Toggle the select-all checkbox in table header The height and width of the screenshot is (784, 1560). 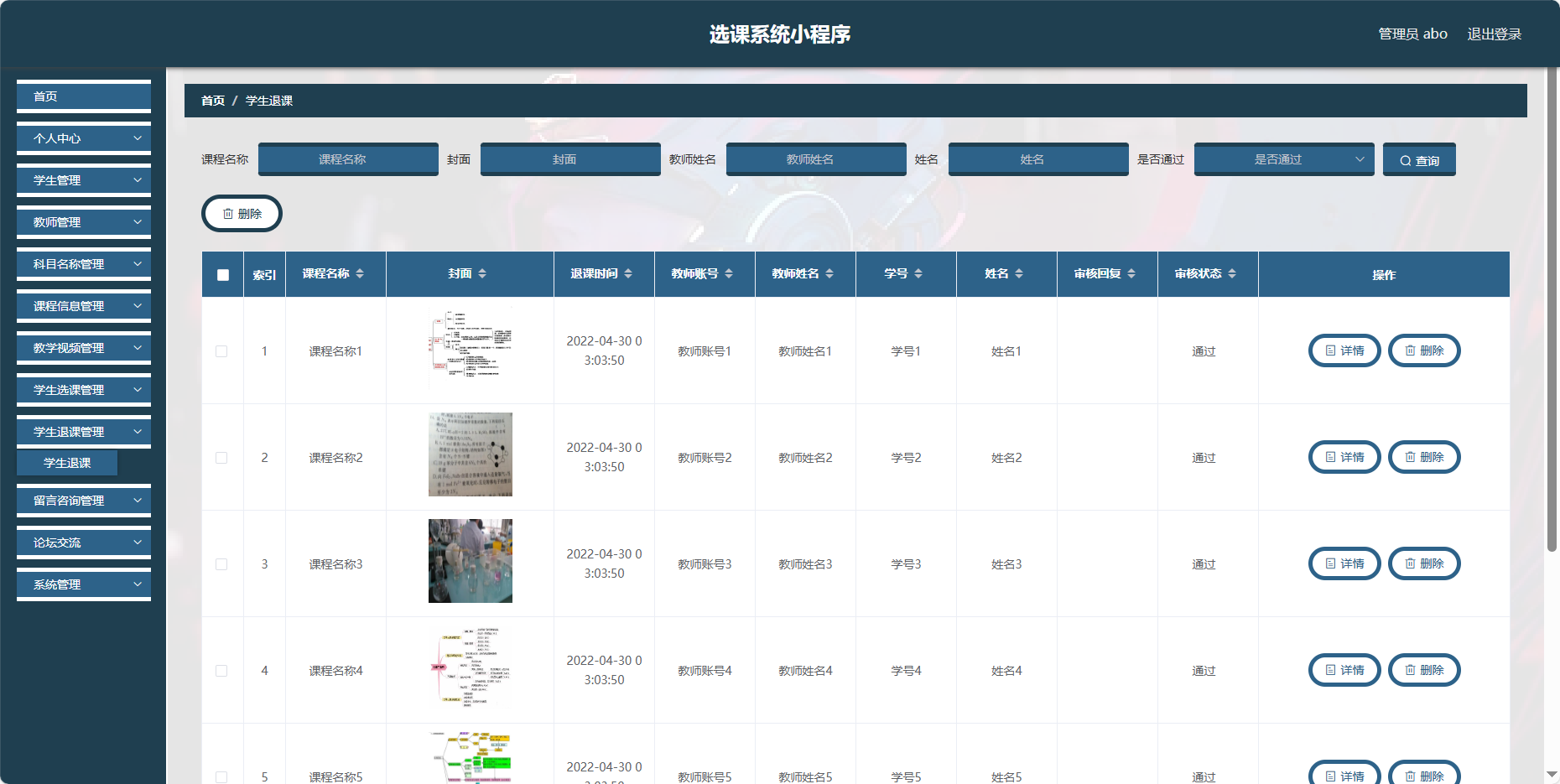223,275
